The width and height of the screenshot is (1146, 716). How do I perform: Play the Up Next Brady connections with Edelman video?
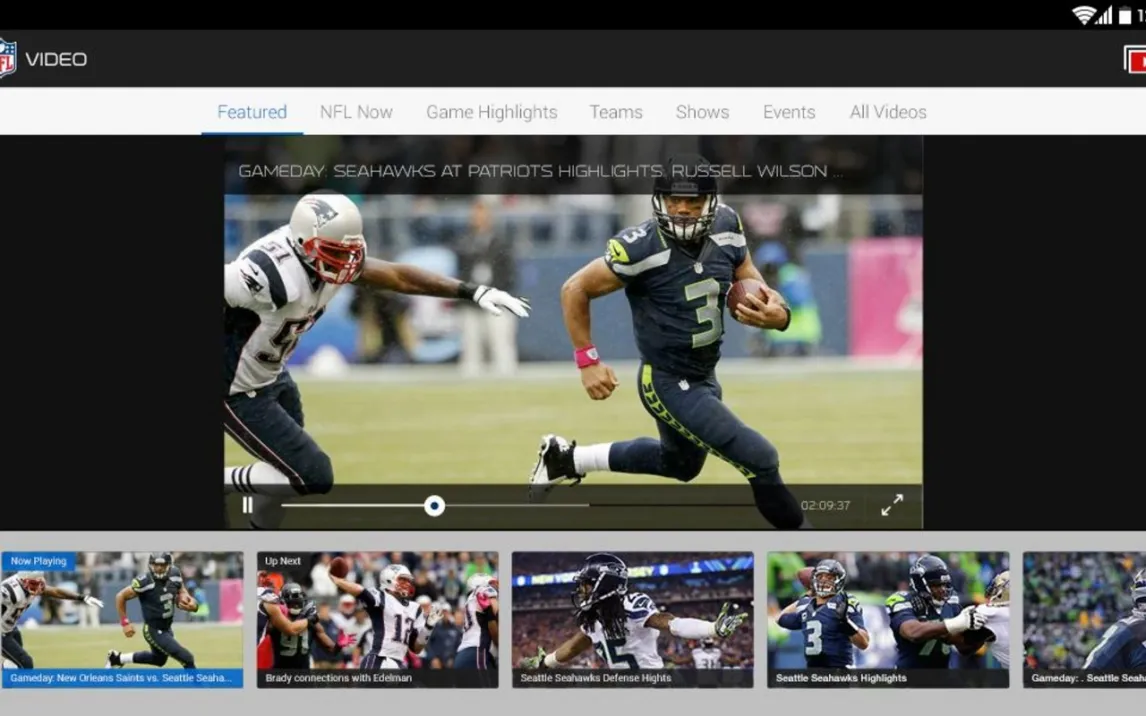377,620
